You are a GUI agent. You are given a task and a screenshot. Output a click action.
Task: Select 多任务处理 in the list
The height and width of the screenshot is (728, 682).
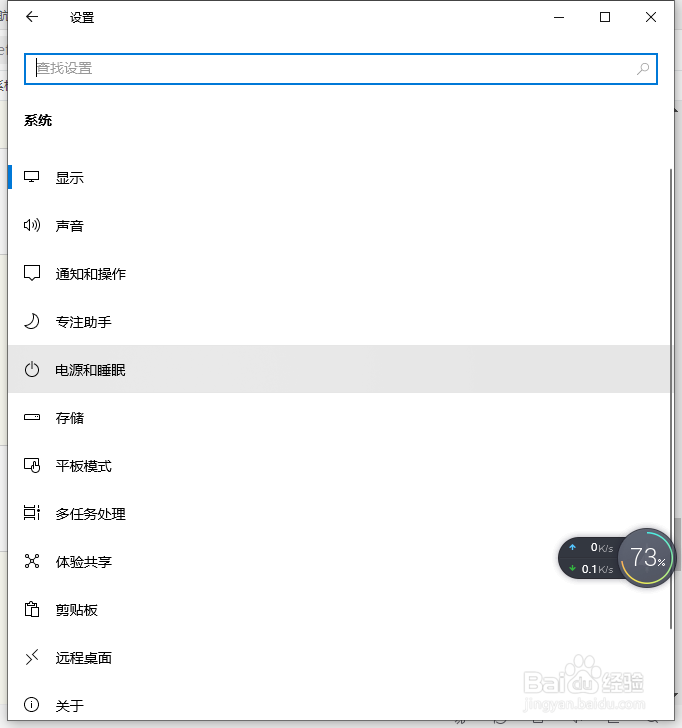coord(91,514)
